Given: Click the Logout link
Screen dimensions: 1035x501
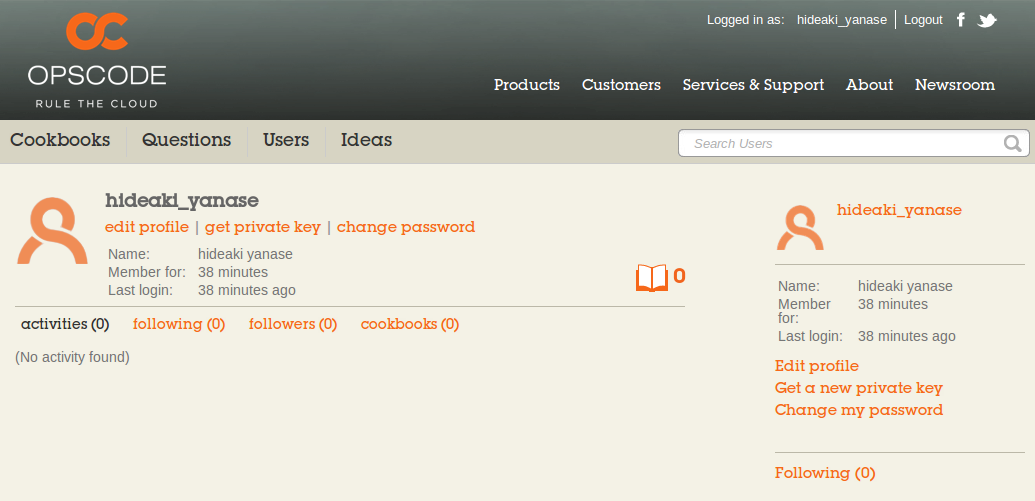Looking at the screenshot, I should (923, 20).
